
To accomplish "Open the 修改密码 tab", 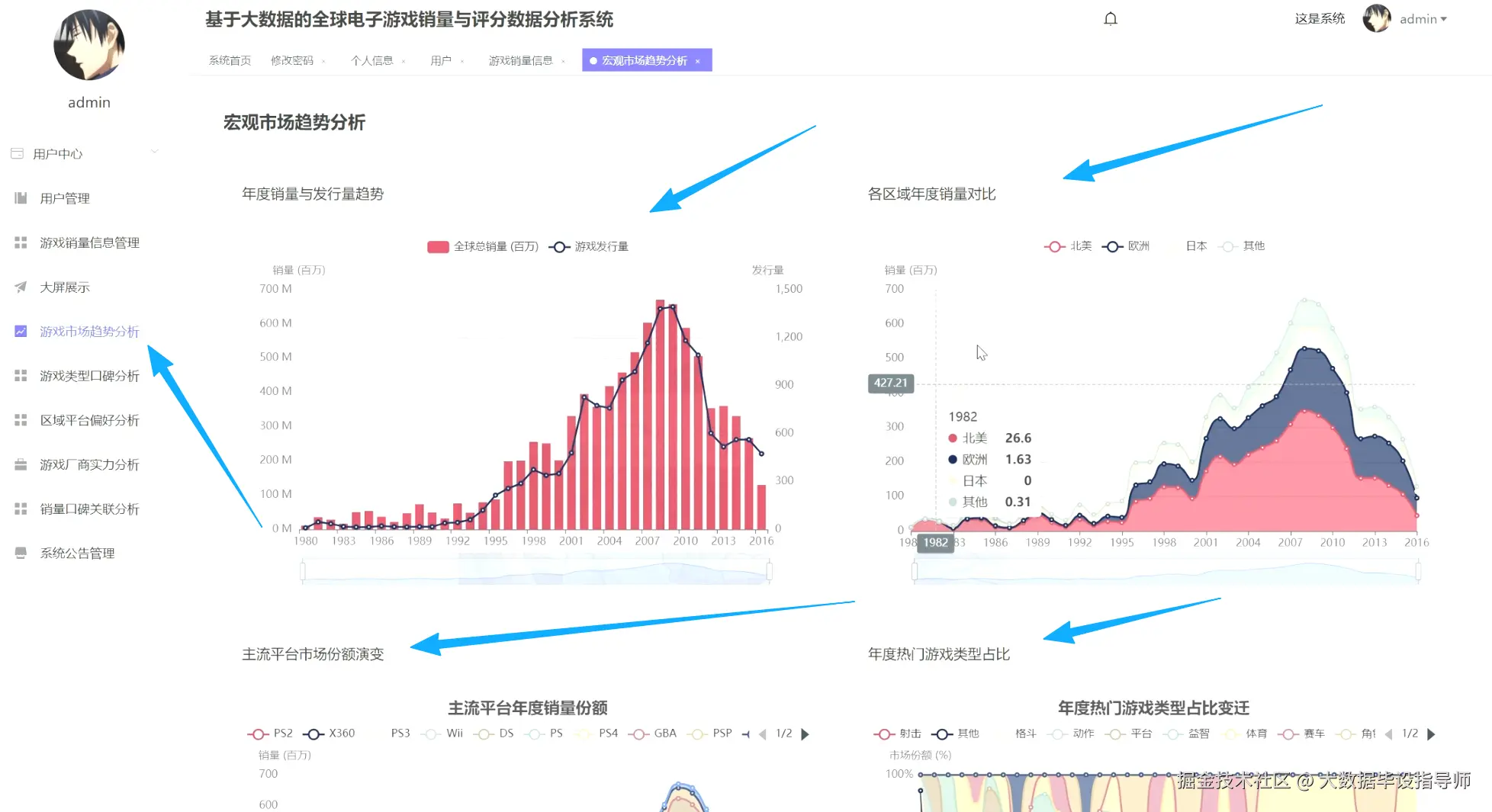I will tap(292, 60).
